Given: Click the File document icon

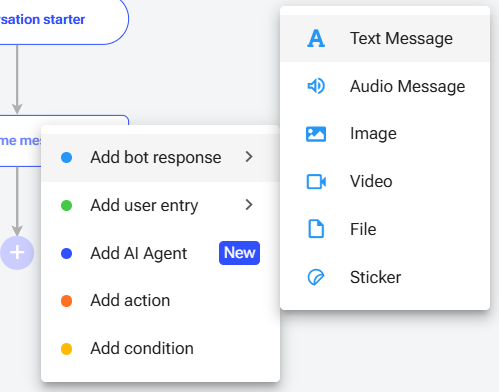Looking at the screenshot, I should (316, 229).
